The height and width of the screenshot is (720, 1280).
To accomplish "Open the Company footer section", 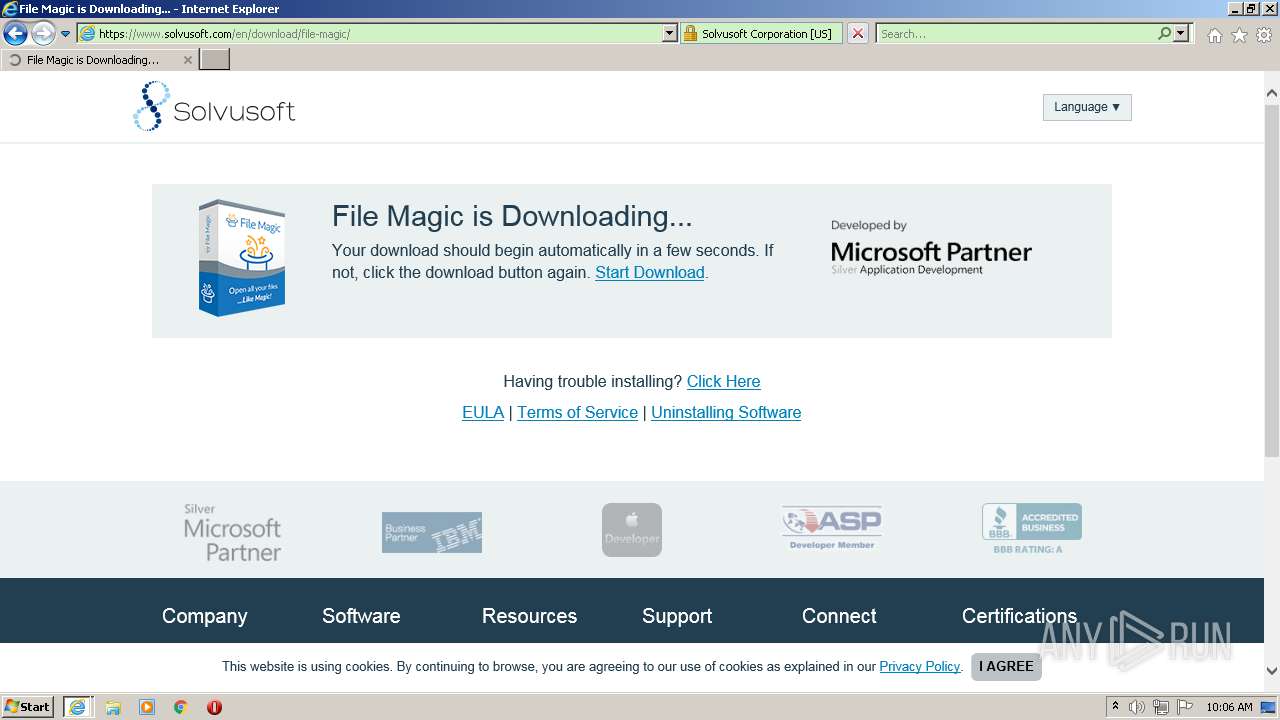I will pos(204,616).
